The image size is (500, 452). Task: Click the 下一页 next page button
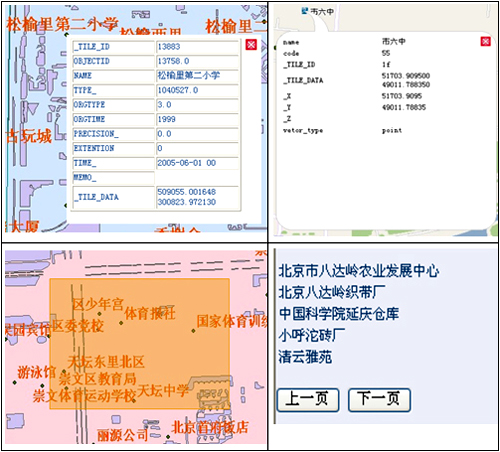(x=379, y=400)
